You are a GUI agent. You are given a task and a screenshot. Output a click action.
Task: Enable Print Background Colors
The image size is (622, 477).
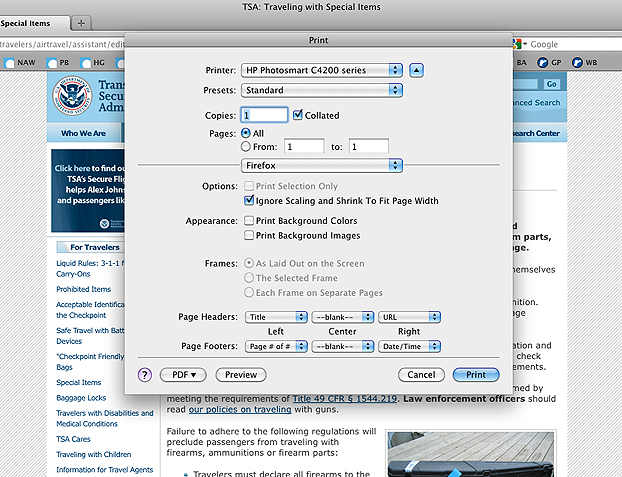[x=249, y=220]
